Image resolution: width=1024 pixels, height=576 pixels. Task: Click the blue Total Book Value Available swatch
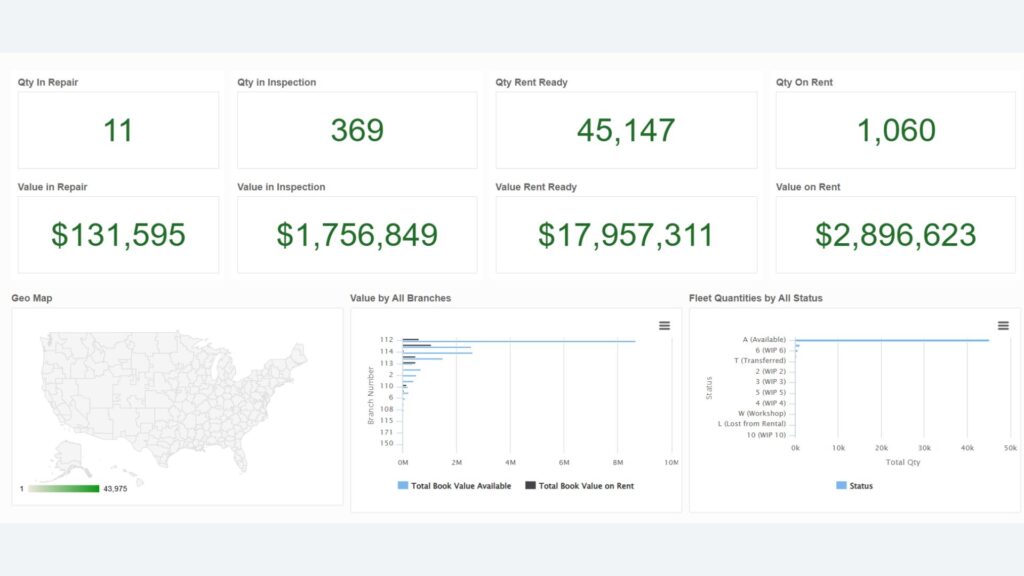coord(403,486)
